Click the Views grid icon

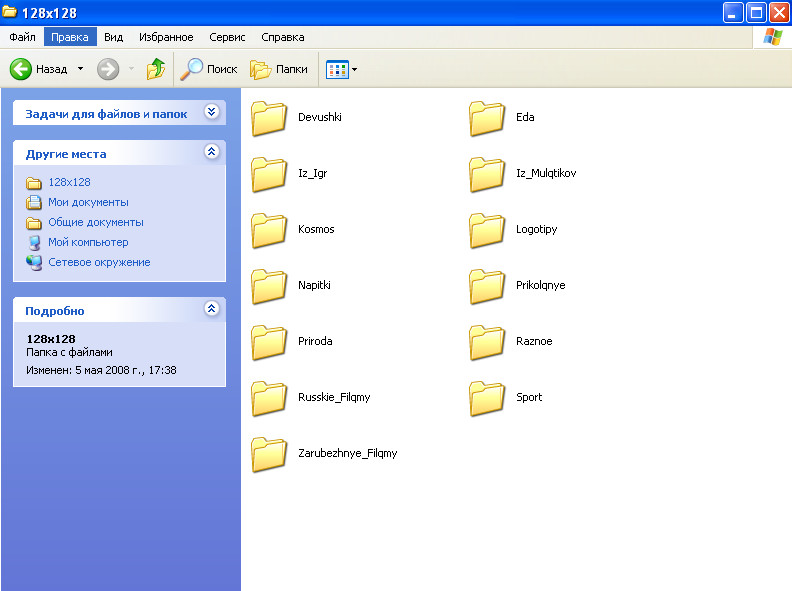click(x=337, y=69)
